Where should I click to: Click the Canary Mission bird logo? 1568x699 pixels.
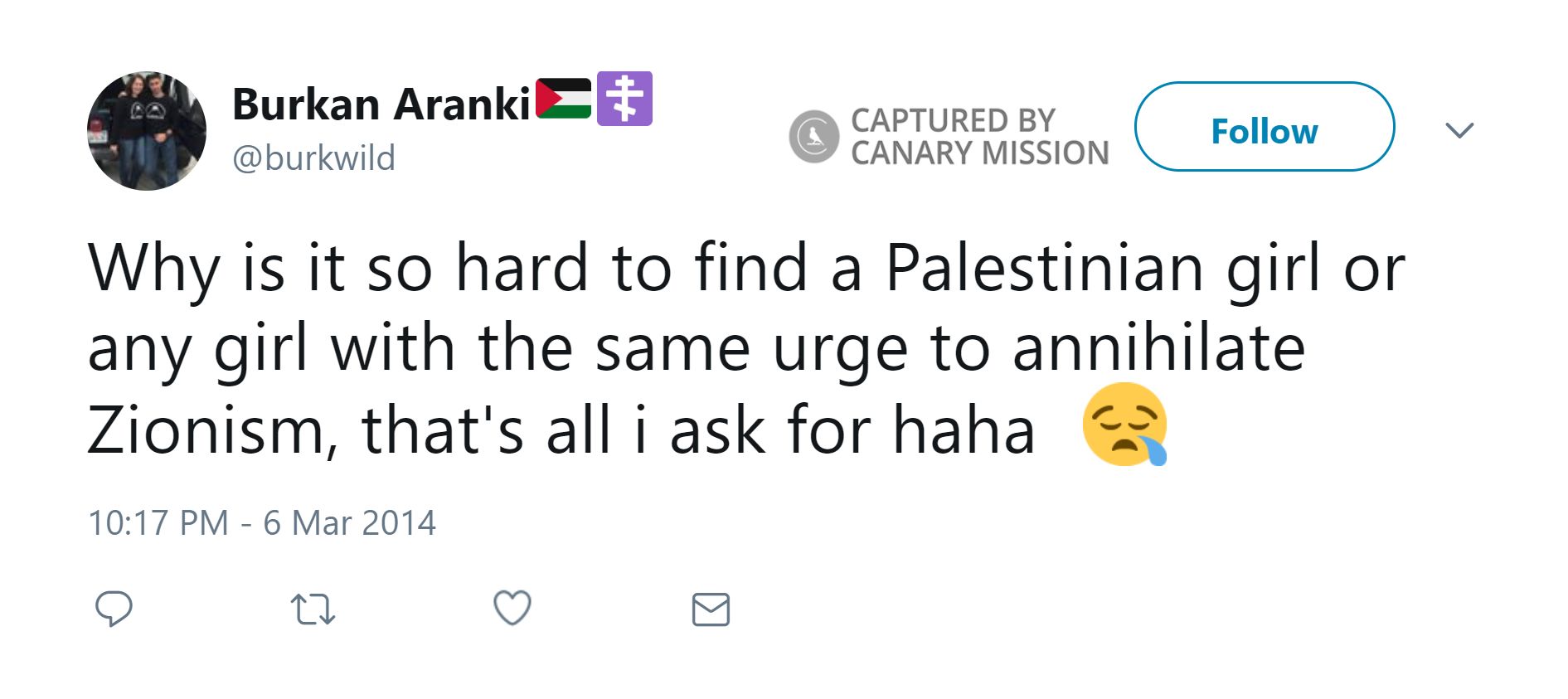tap(813, 136)
